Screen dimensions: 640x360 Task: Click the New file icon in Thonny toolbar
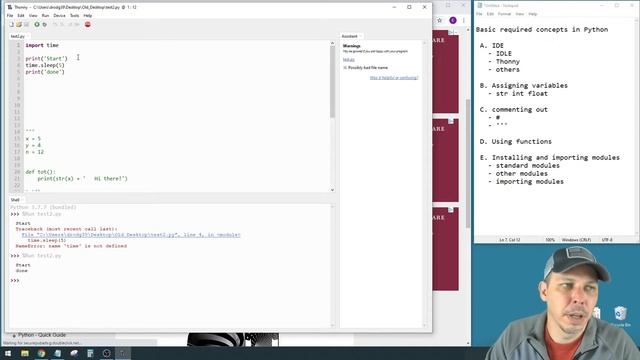[x=11, y=24]
